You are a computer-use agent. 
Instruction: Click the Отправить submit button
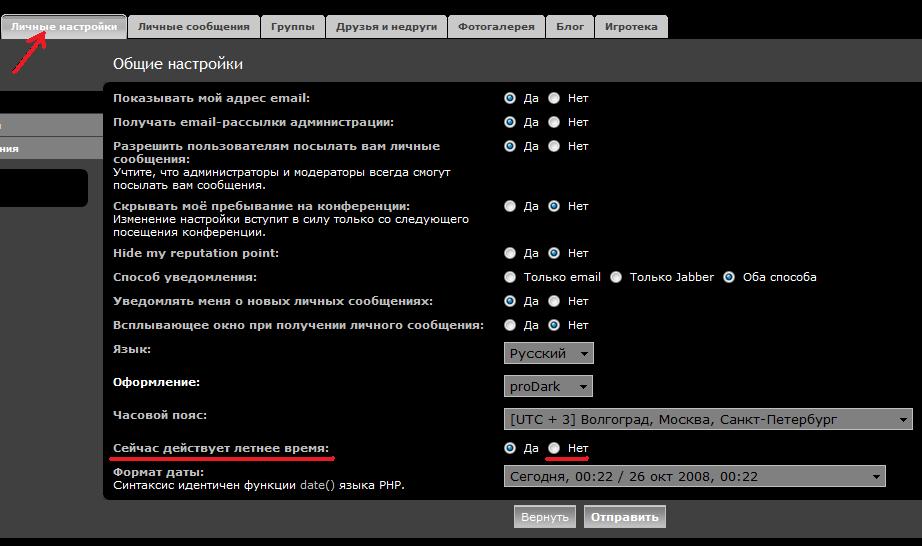coord(625,517)
